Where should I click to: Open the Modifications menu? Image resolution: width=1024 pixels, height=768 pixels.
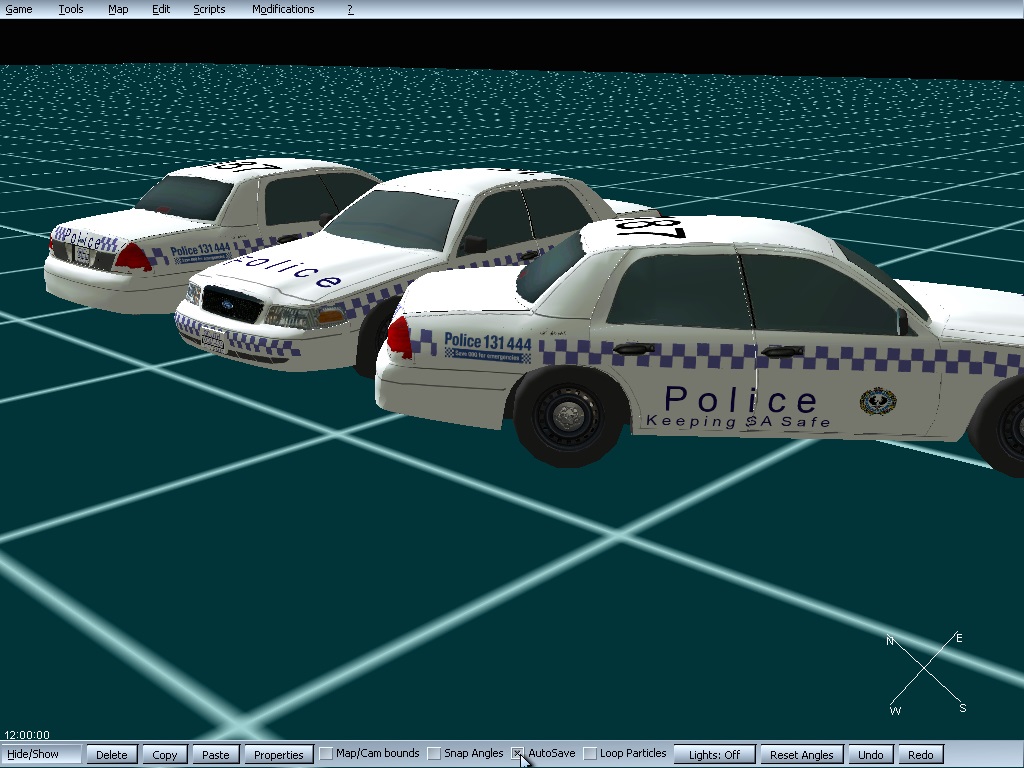[283, 9]
